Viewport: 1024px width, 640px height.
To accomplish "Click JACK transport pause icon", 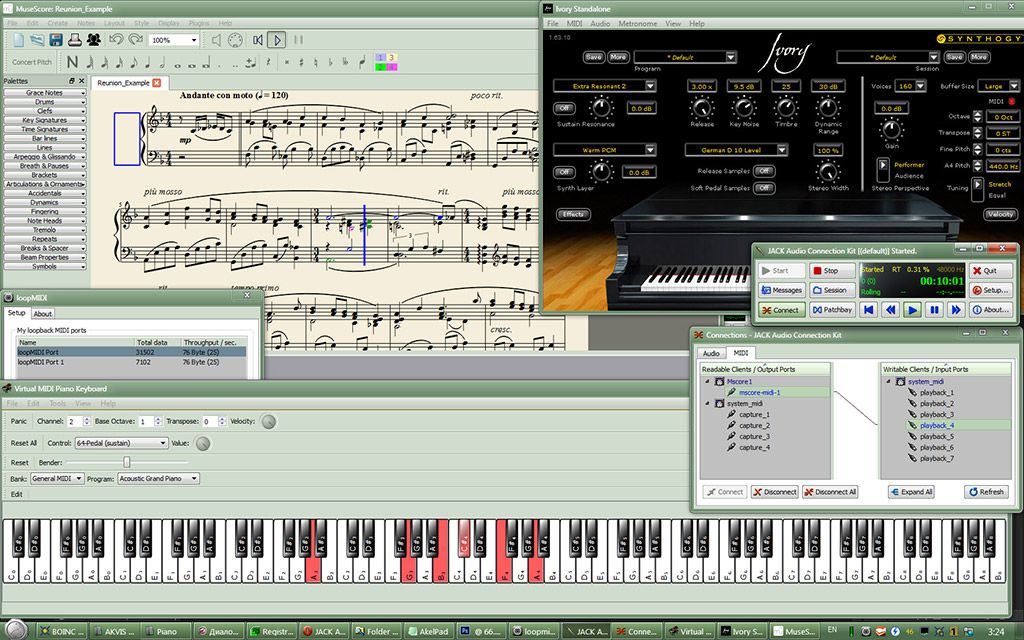I will (x=935, y=310).
